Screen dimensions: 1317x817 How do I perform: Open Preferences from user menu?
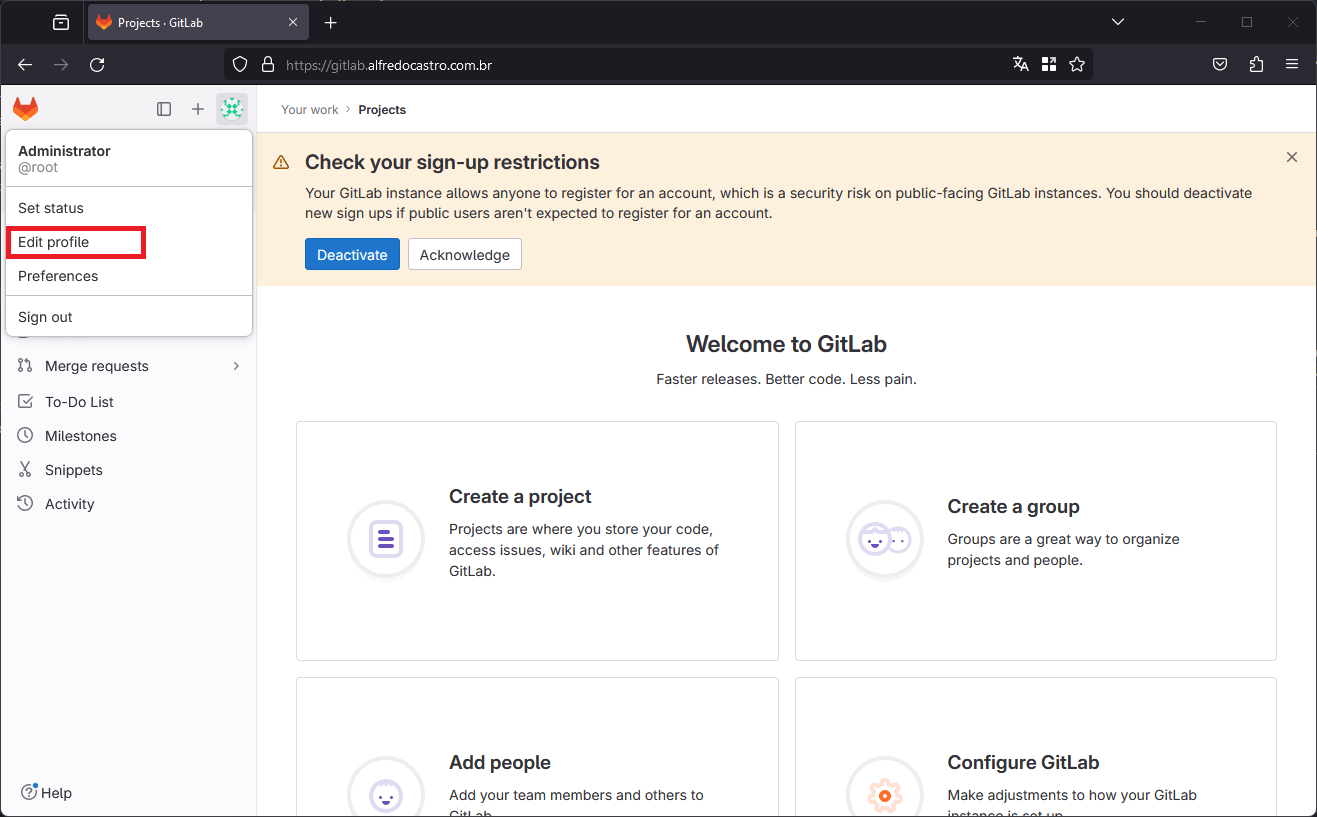pos(128,276)
